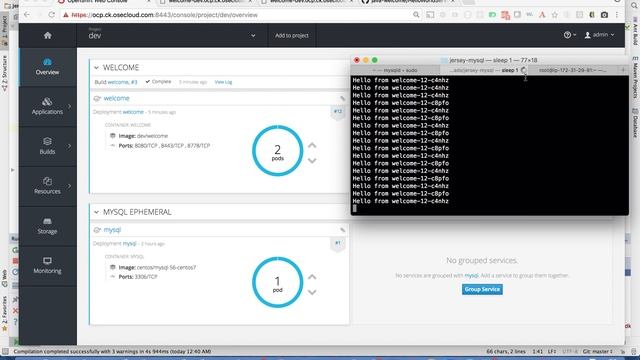Open the Storage sidebar section

click(x=47, y=226)
